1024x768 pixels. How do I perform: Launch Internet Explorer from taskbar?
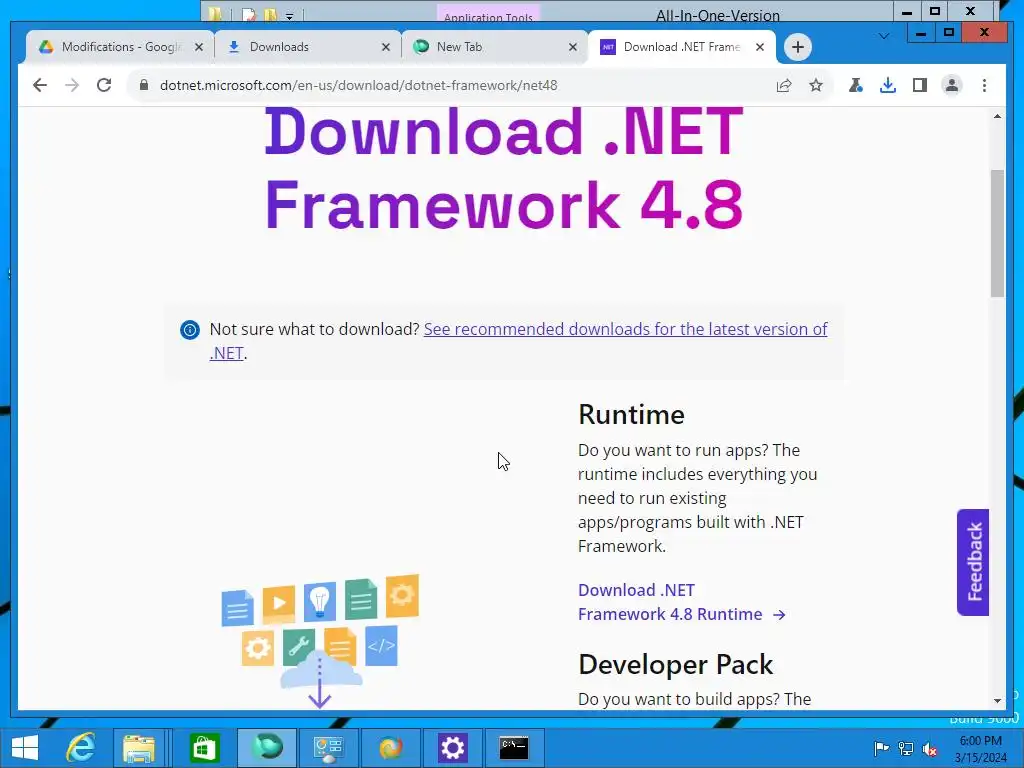(x=82, y=747)
